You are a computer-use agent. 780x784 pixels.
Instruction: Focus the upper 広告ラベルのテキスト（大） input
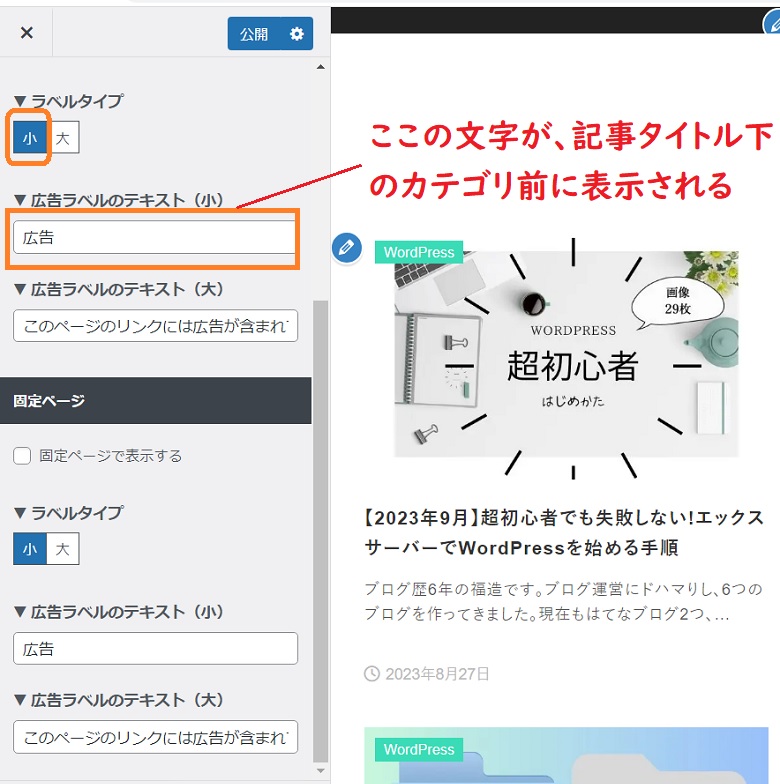pos(155,326)
